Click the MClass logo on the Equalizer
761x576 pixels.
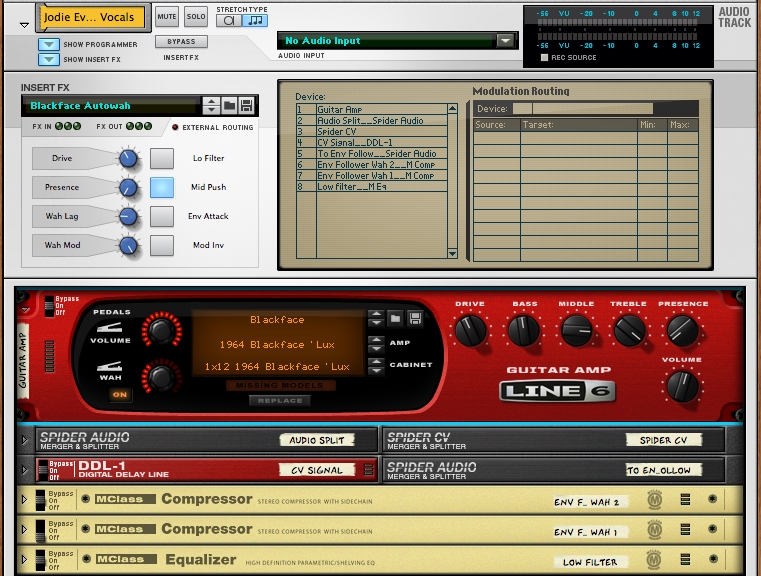pos(655,560)
